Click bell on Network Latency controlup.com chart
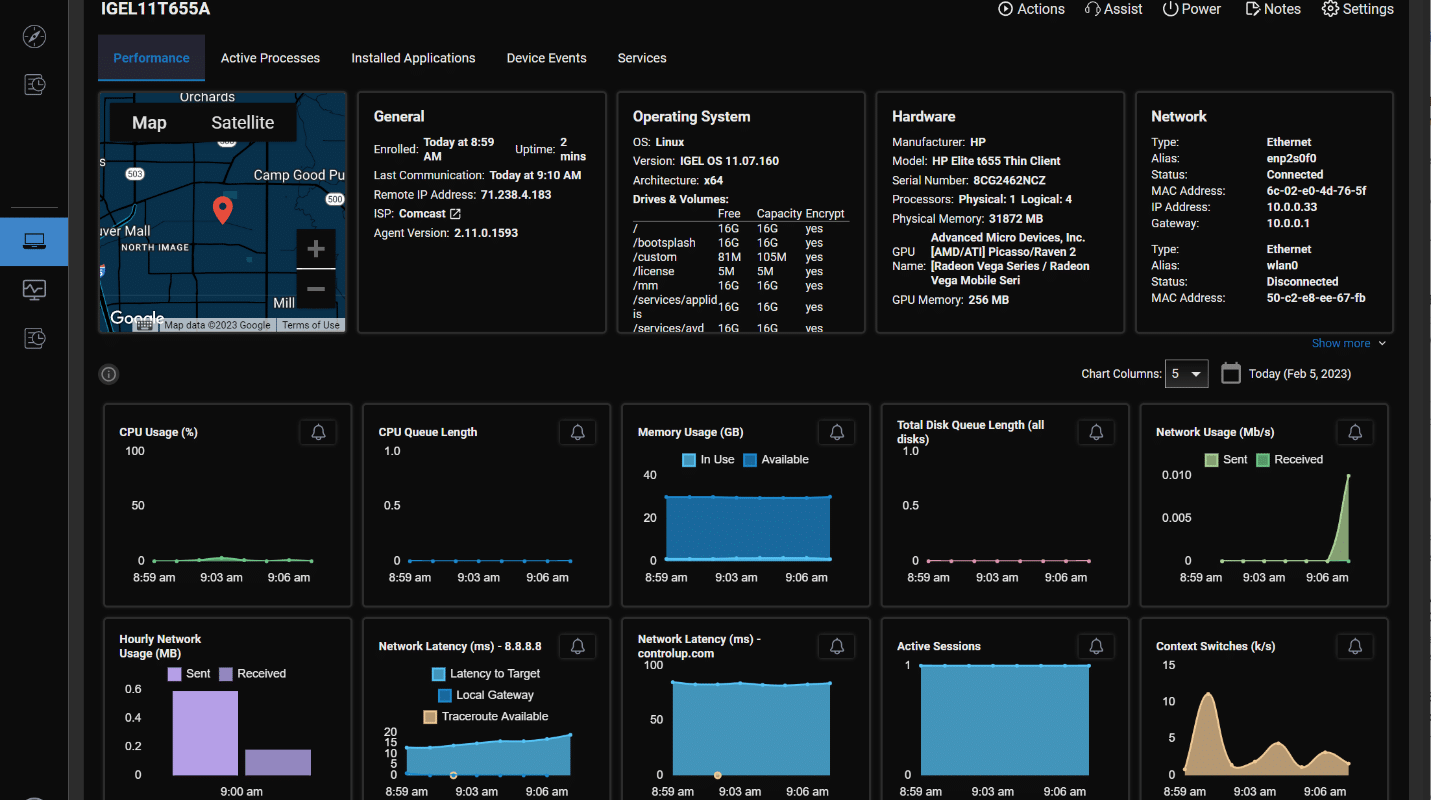This screenshot has width=1431, height=800. pos(837,646)
